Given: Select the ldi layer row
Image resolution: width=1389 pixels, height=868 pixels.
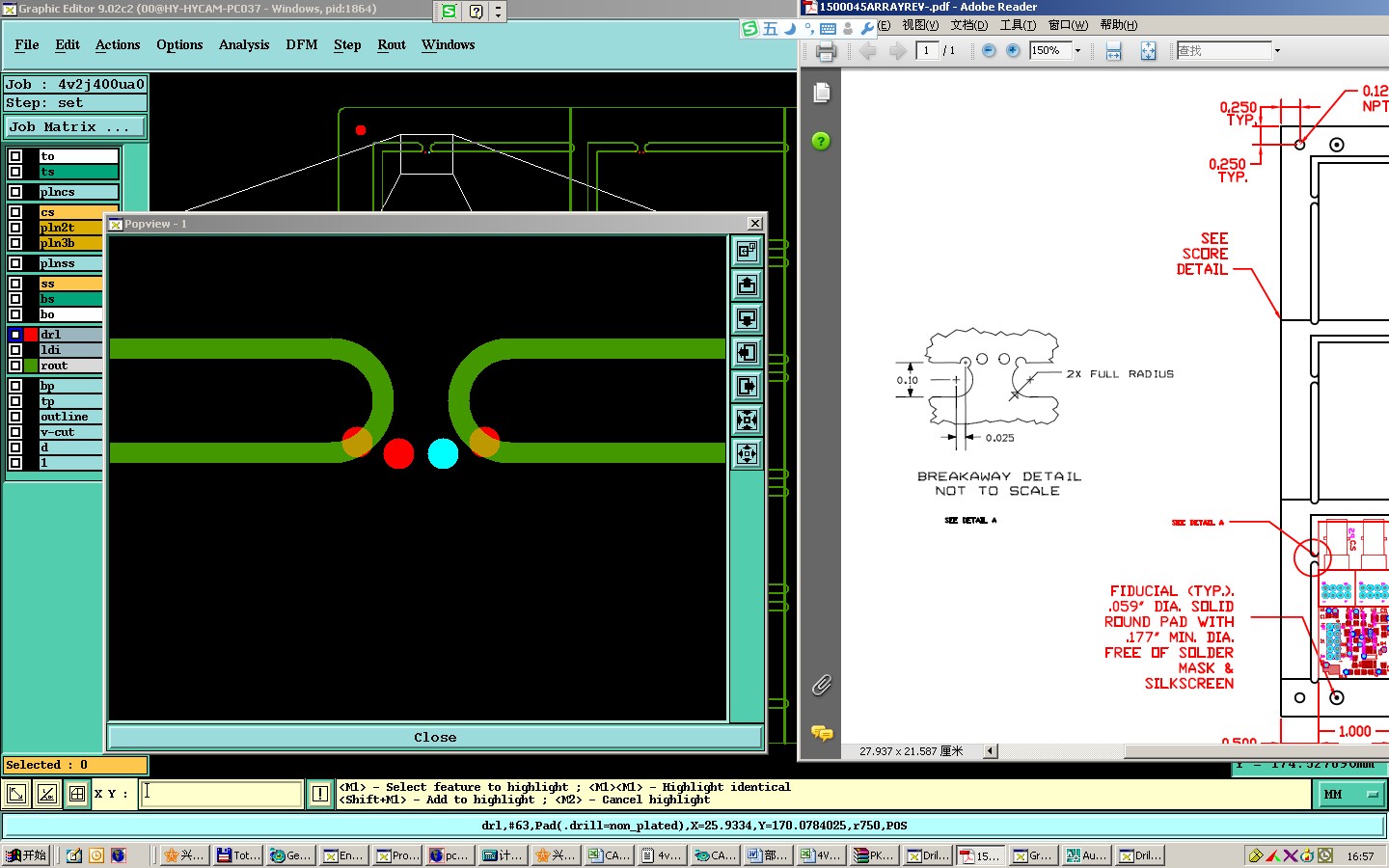Looking at the screenshot, I should tap(70, 350).
